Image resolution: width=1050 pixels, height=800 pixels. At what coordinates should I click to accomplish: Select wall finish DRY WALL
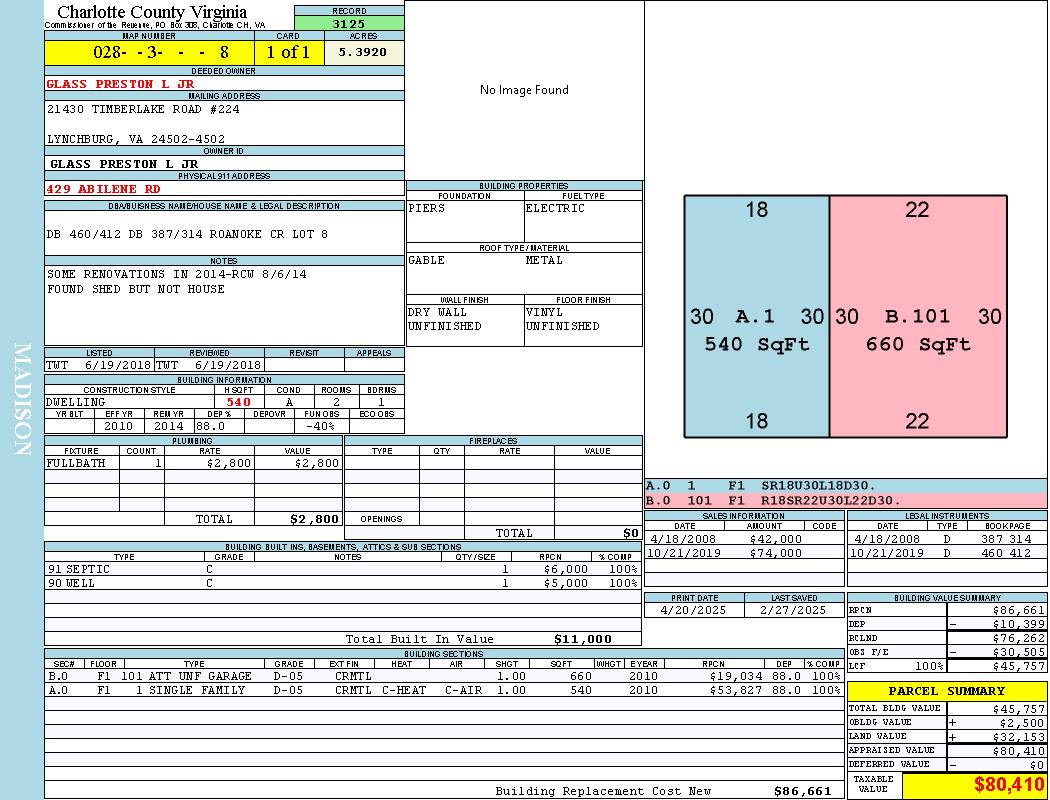pyautogui.click(x=437, y=313)
